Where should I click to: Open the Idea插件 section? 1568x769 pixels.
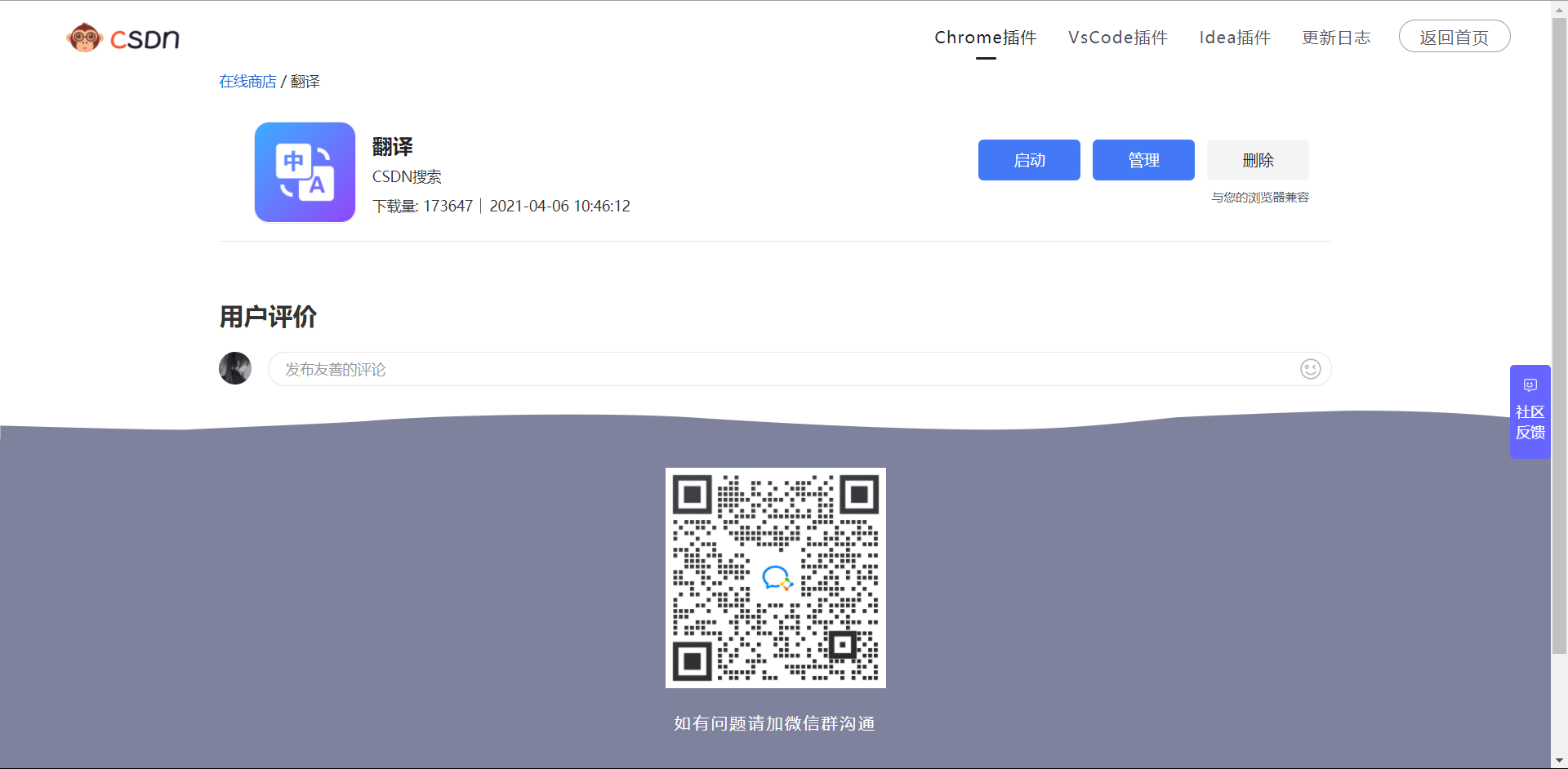(1234, 37)
